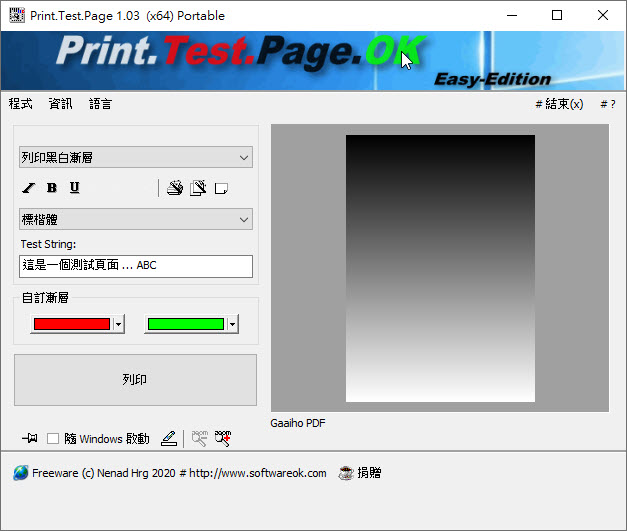Viewport: 627px width, 531px height.
Task: Open the 程式 menu
Action: [20, 104]
